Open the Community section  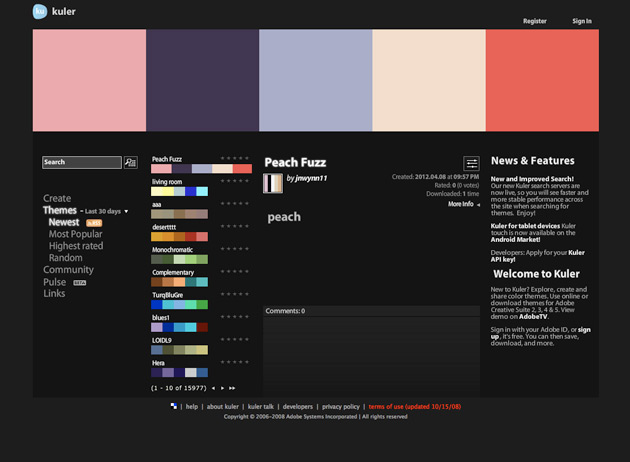pos(68,270)
